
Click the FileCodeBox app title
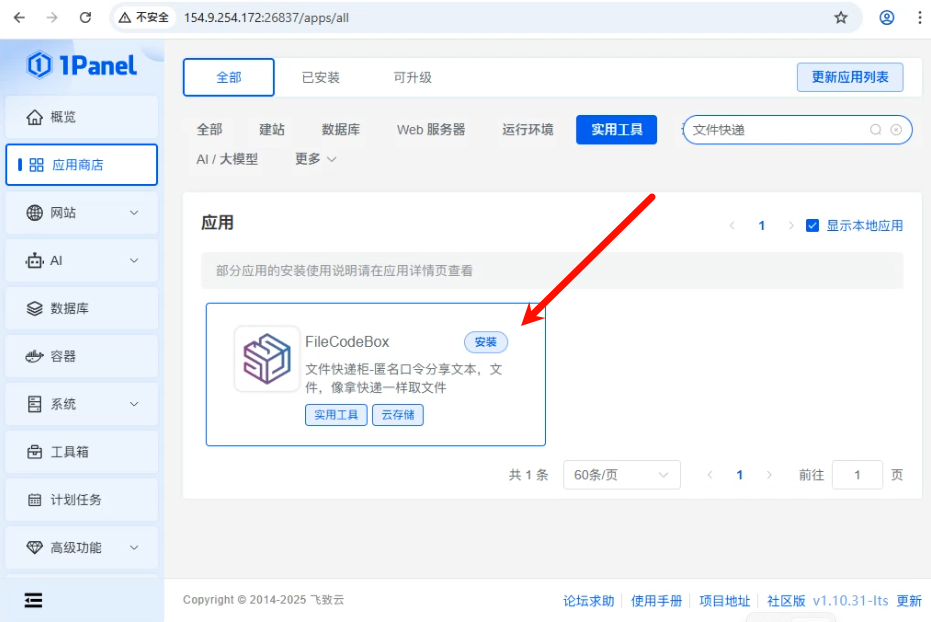point(347,342)
